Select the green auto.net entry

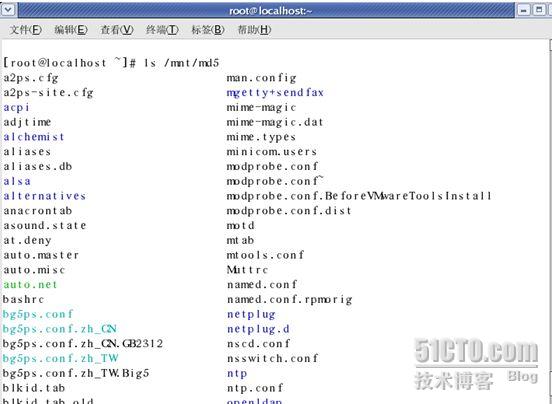pyautogui.click(x=30, y=285)
